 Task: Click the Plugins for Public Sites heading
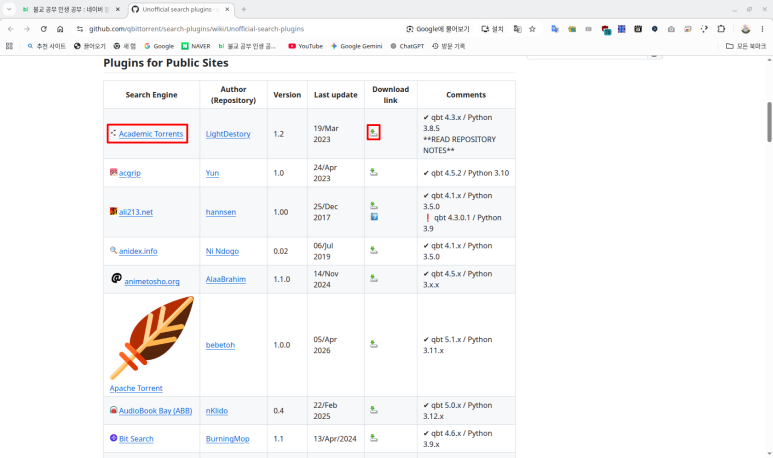[166, 63]
